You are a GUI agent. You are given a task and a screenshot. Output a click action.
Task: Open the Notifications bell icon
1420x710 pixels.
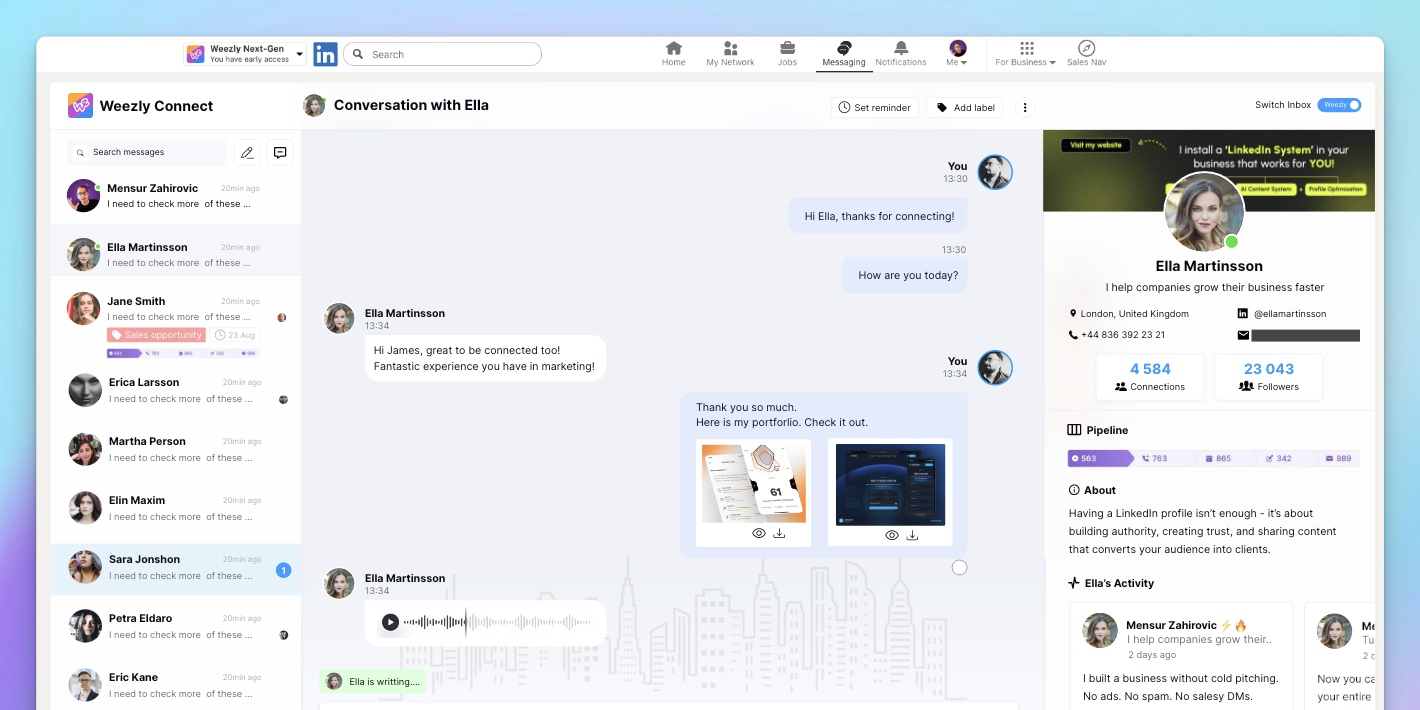901,53
